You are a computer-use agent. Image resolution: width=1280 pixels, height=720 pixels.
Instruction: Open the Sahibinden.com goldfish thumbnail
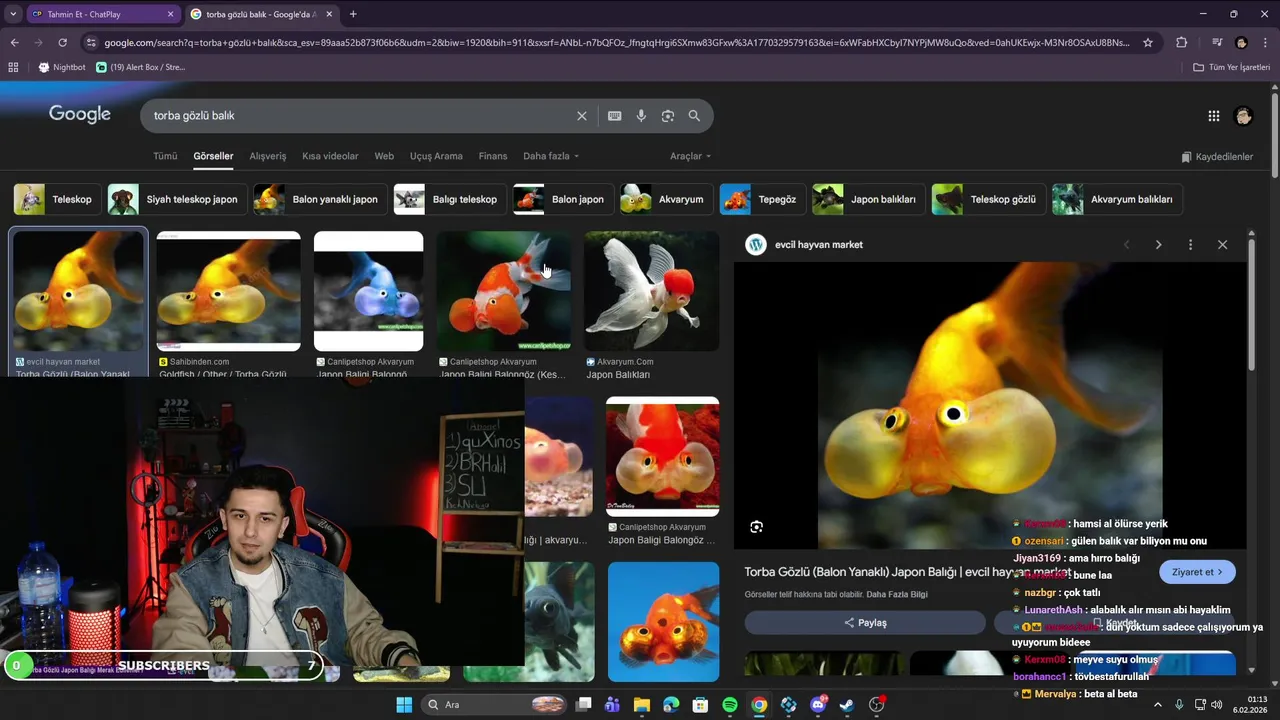(x=228, y=291)
